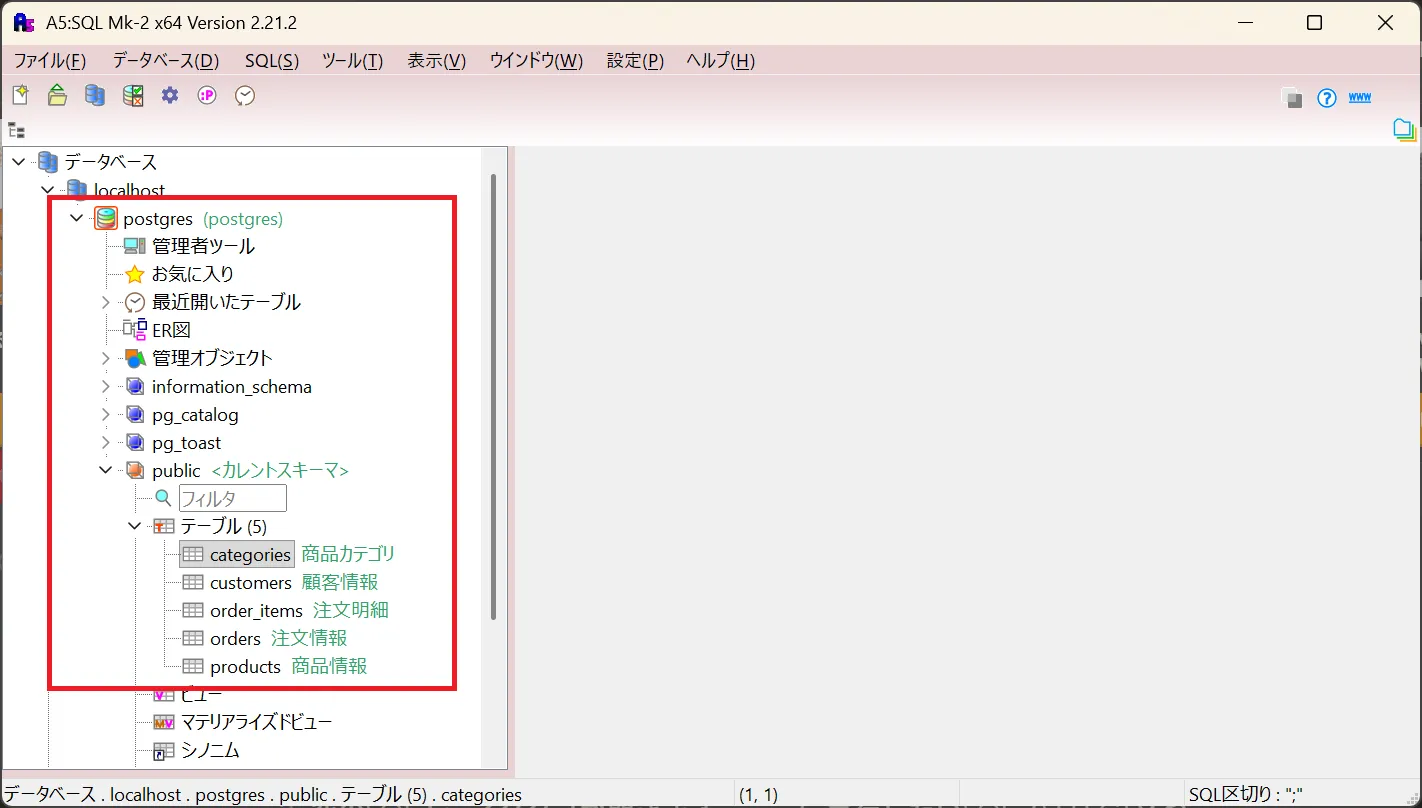Open the ツール(T) menu
This screenshot has height=808, width=1422.
(352, 61)
